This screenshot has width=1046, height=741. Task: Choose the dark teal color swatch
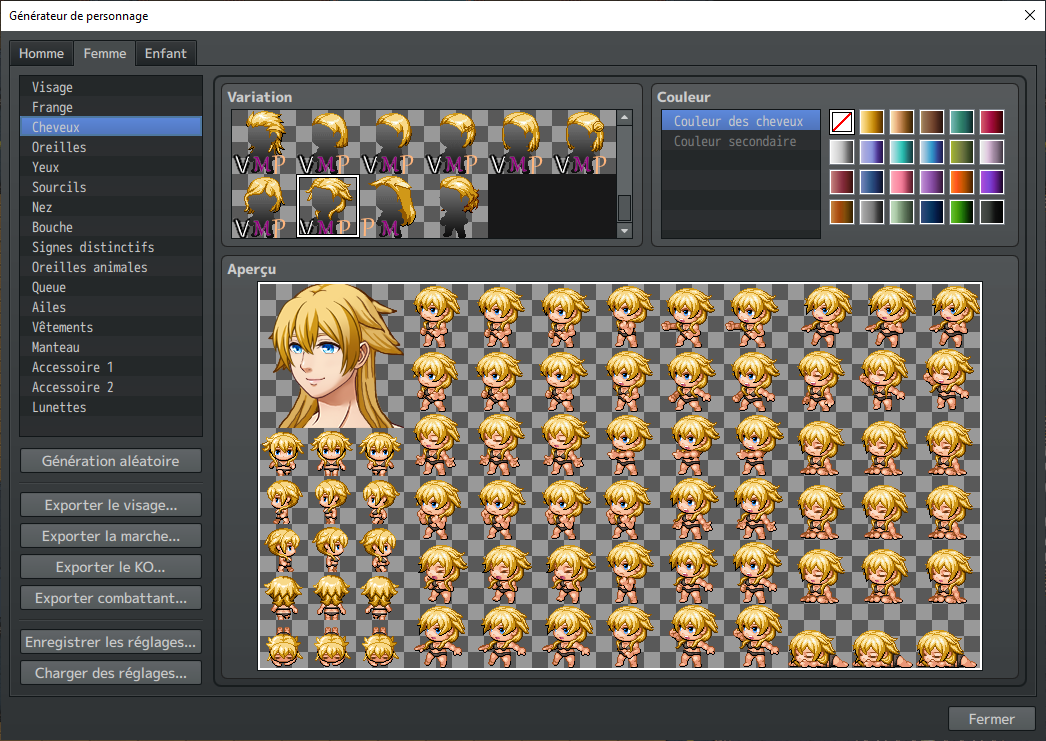tap(962, 122)
